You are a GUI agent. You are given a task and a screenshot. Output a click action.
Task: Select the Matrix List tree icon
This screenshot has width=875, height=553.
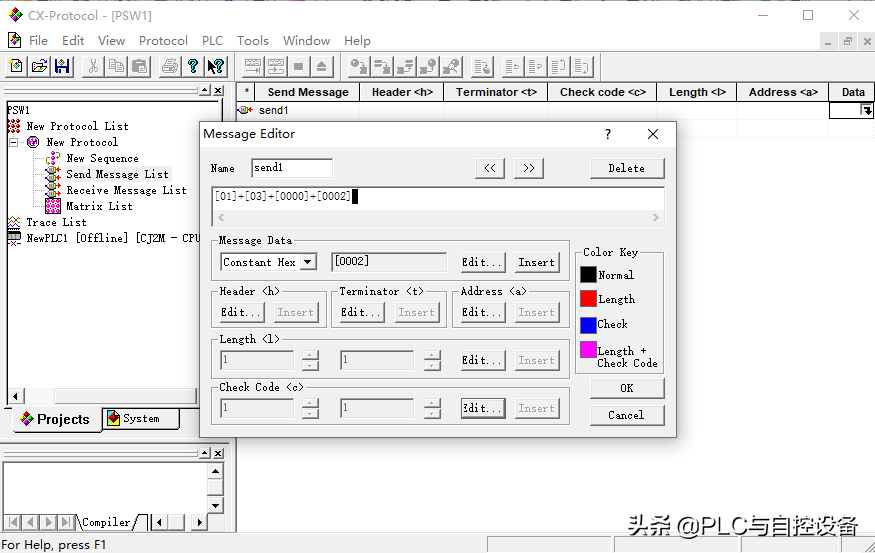coord(53,206)
